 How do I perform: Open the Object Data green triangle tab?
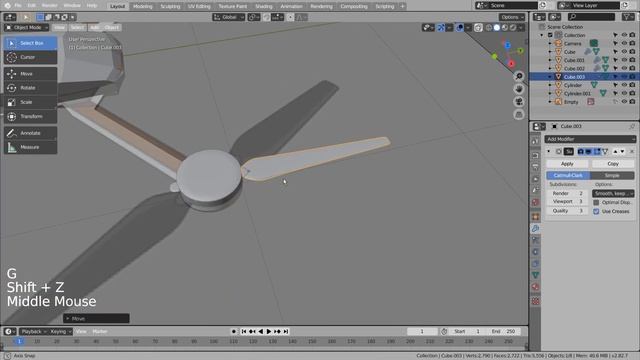click(x=536, y=275)
